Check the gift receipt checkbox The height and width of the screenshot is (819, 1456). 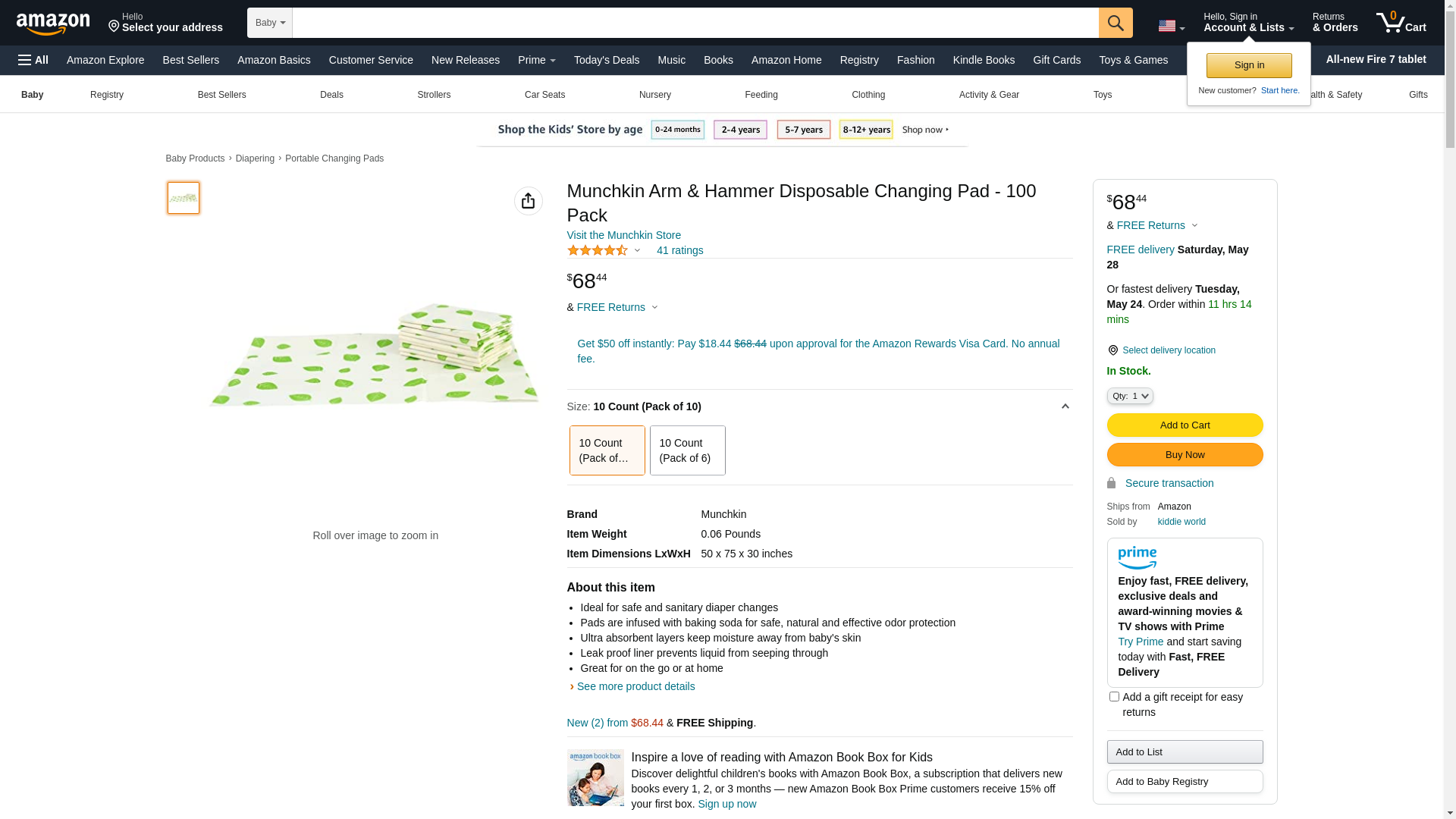pos(1113,696)
